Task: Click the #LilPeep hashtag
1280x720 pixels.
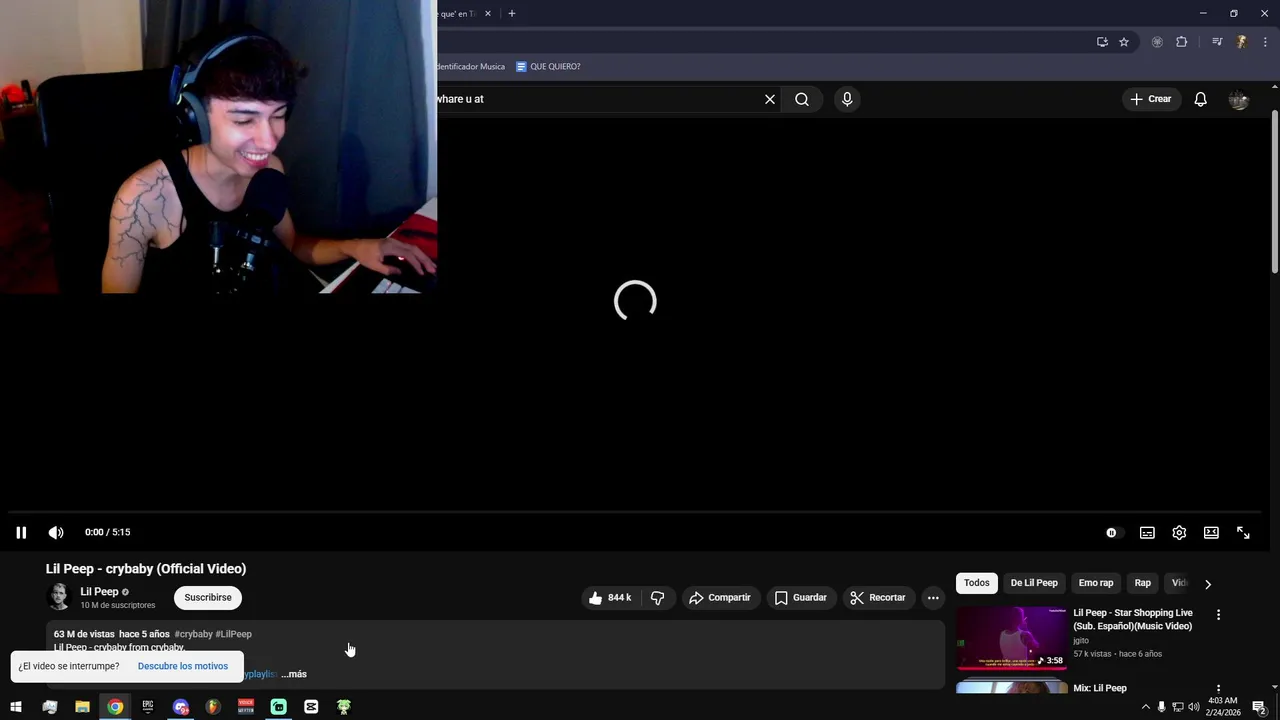Action: tap(234, 635)
